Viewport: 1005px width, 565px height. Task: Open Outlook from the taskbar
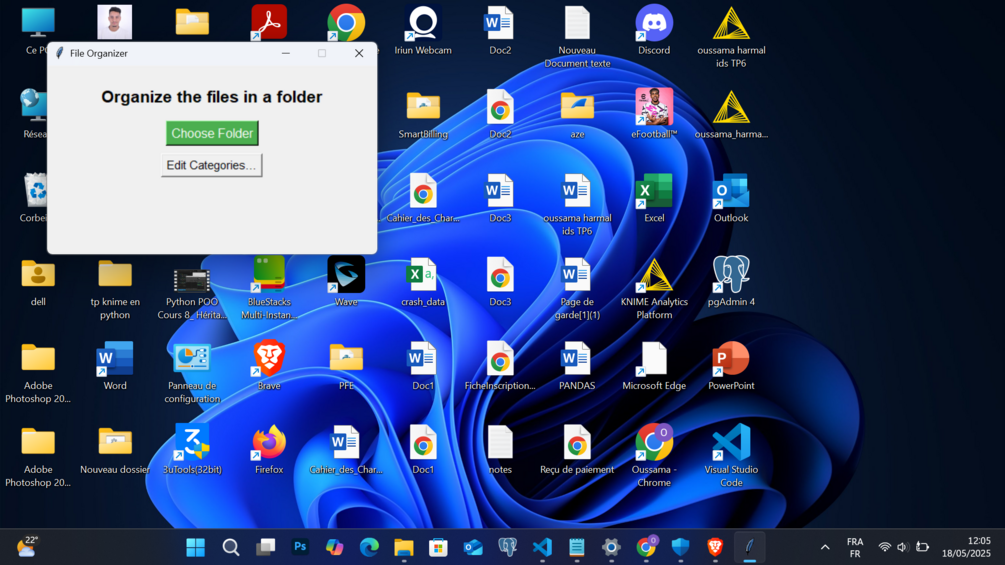473,547
